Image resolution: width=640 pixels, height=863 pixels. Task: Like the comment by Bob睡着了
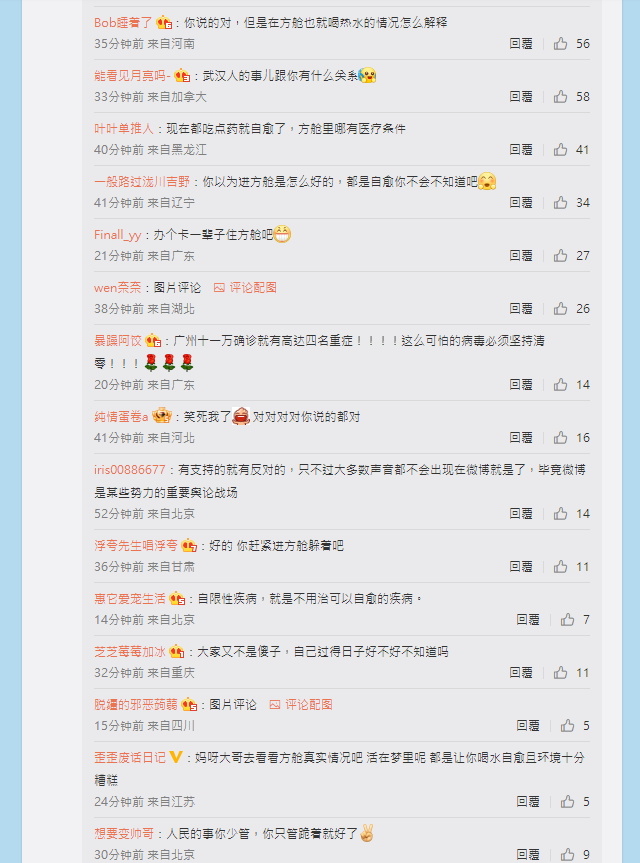pyautogui.click(x=560, y=43)
